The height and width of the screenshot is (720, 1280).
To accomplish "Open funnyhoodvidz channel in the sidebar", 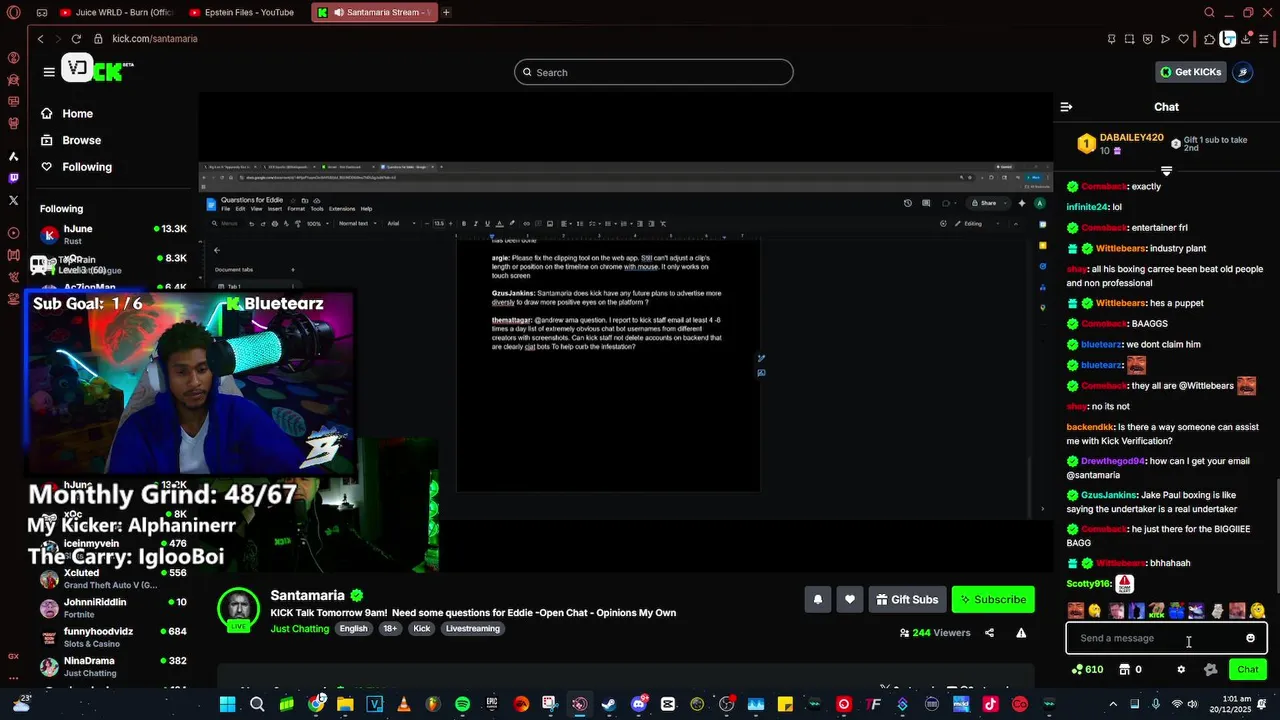I will click(x=113, y=637).
